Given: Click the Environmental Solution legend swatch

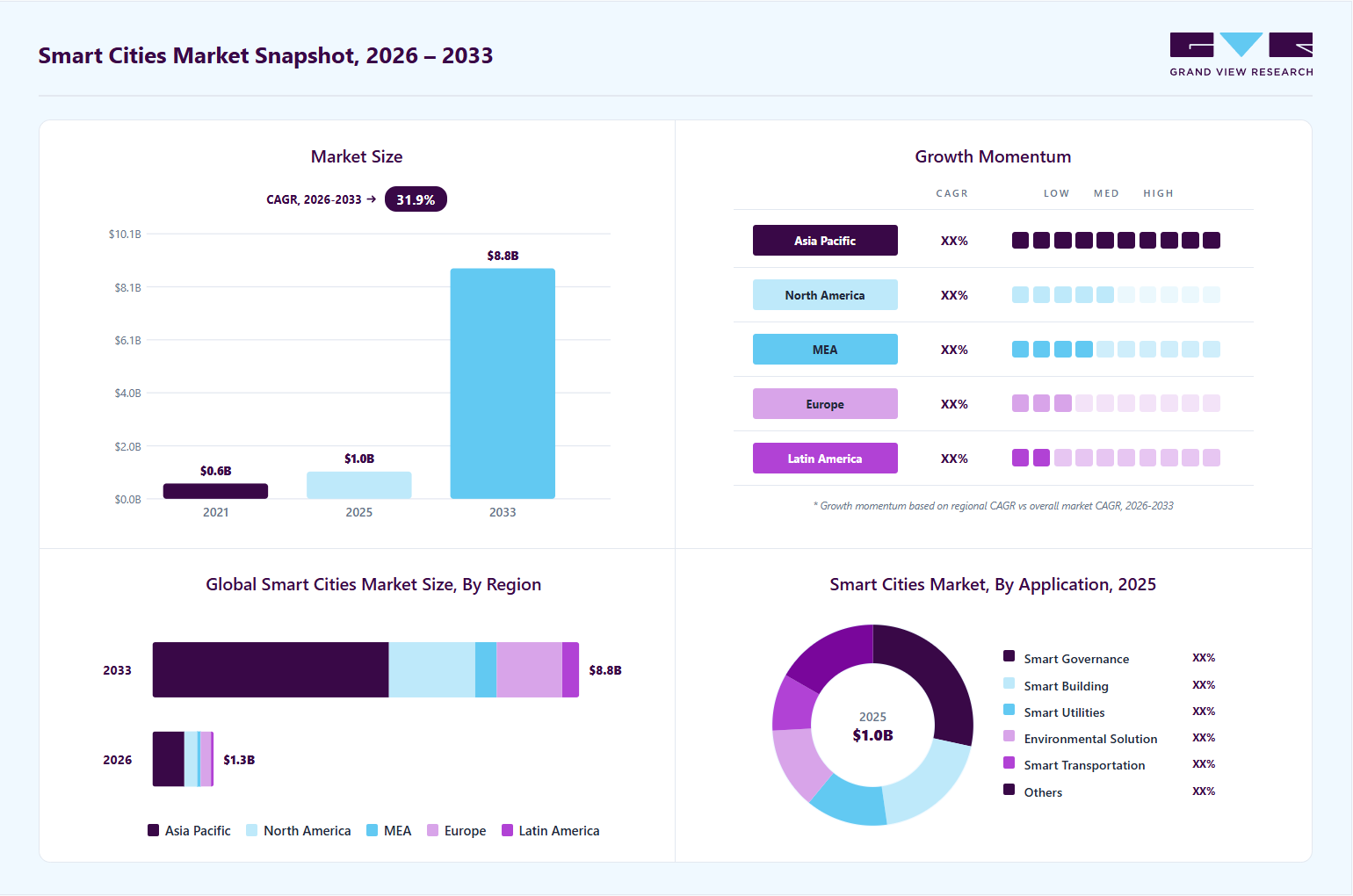Looking at the screenshot, I should (x=1009, y=736).
